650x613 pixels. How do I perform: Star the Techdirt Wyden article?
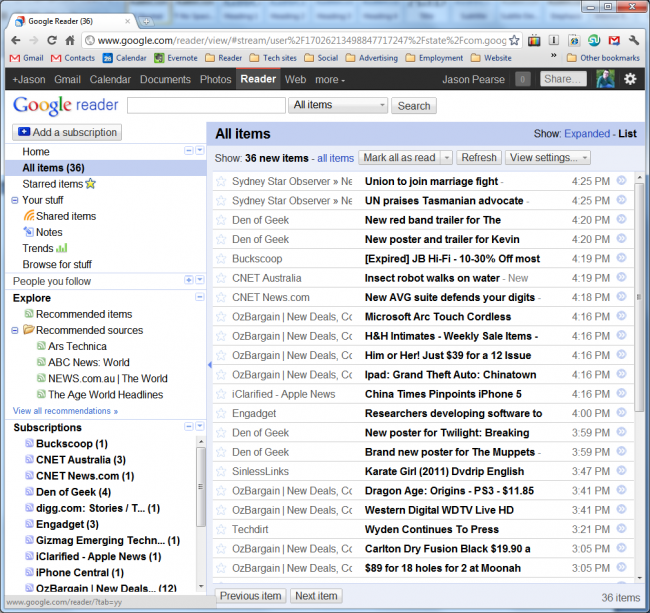[x=221, y=529]
